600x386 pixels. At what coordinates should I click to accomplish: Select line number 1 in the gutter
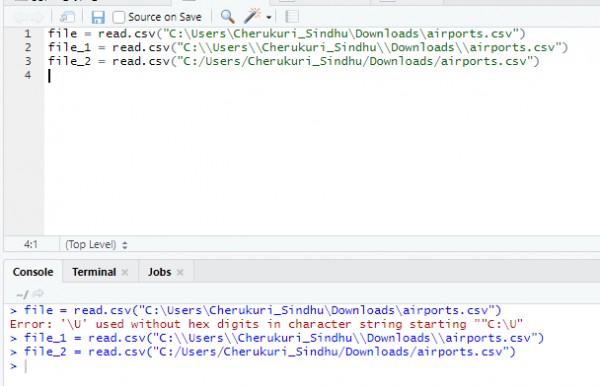pos(28,34)
